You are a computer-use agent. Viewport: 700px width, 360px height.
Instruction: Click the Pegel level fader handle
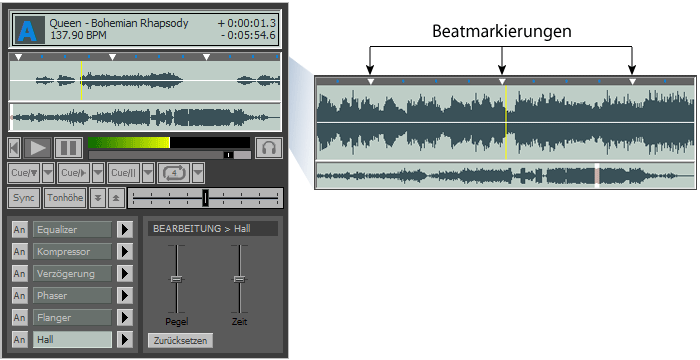tap(177, 279)
